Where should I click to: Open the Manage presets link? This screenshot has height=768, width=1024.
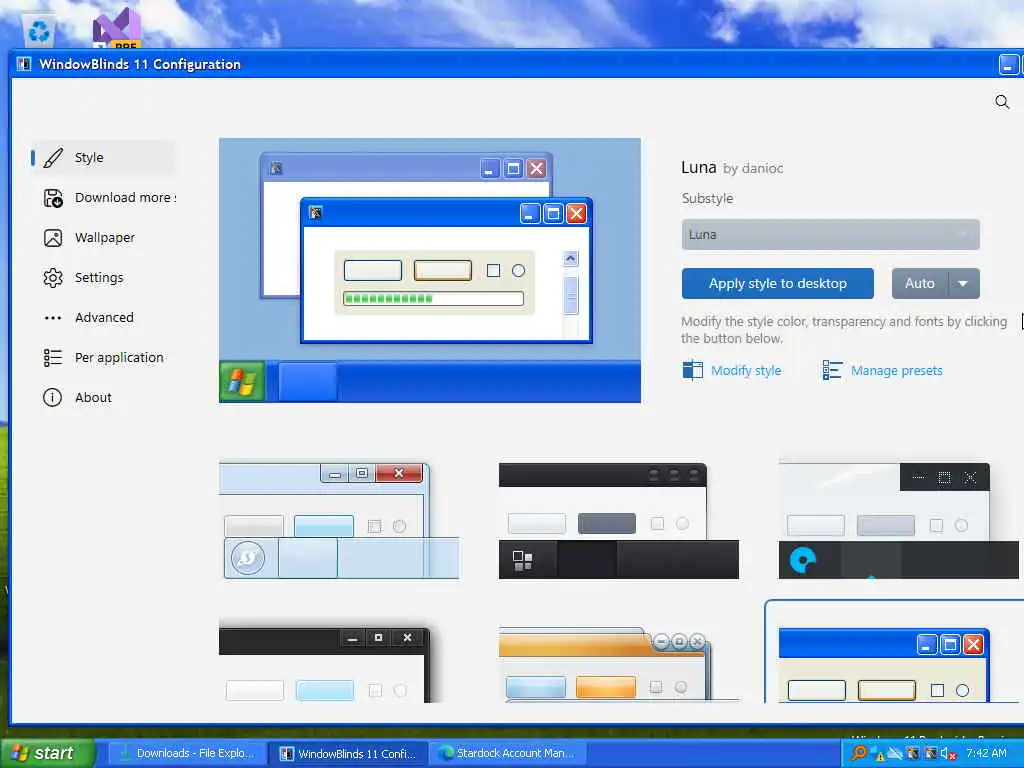(x=897, y=370)
